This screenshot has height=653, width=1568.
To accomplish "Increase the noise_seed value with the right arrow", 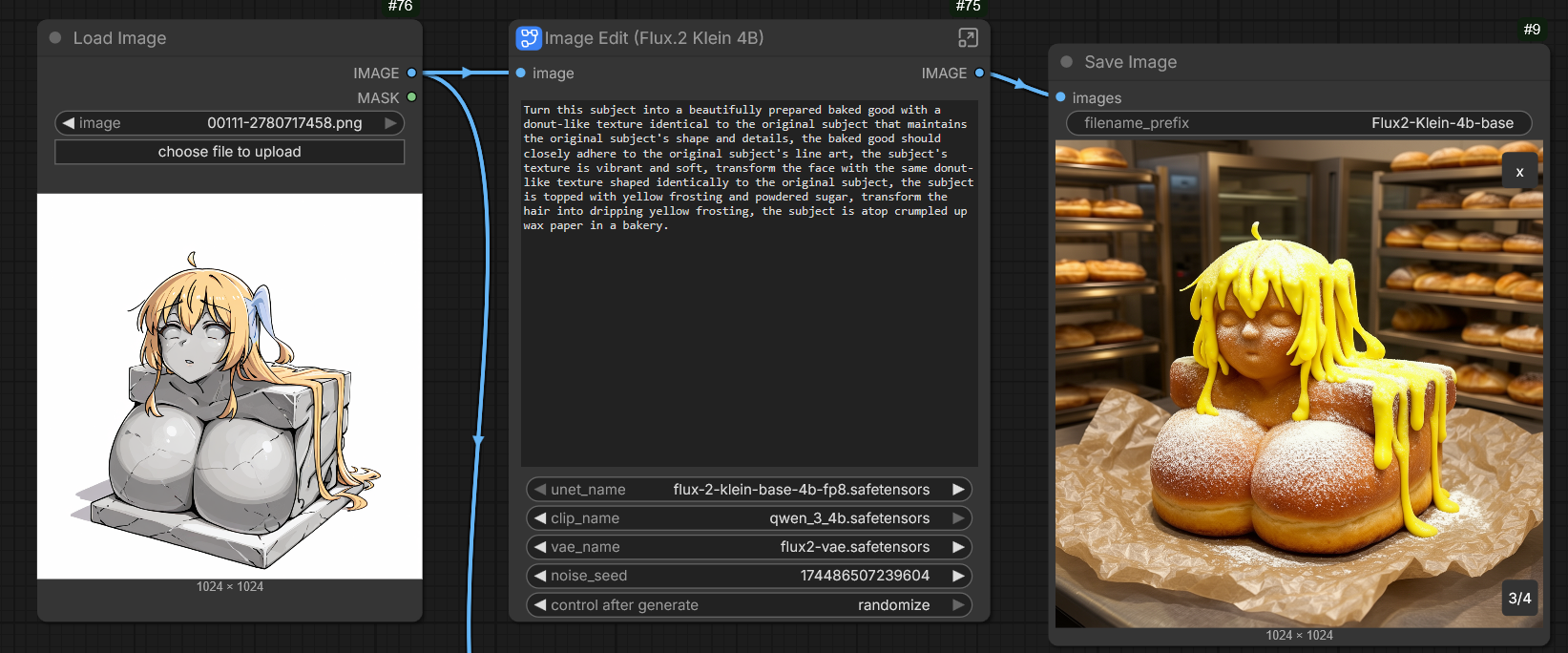I will [x=958, y=576].
